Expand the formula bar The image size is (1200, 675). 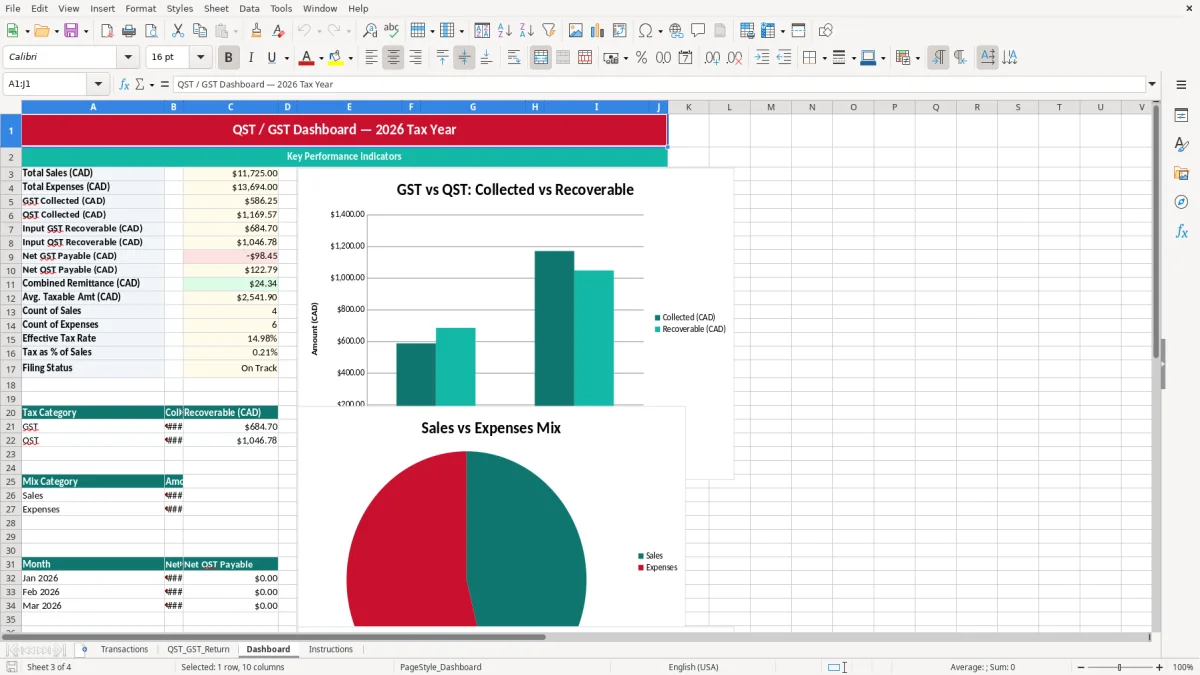pos(1152,85)
